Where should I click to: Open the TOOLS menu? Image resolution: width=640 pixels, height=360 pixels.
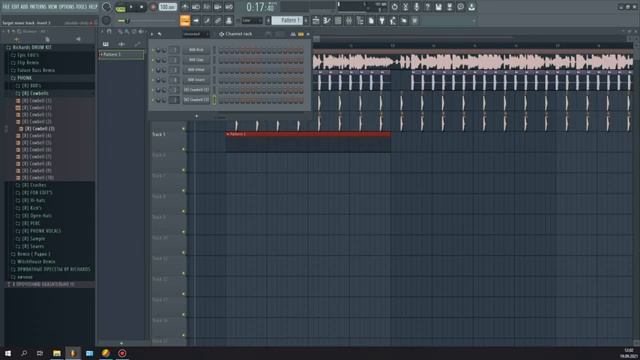[82, 7]
